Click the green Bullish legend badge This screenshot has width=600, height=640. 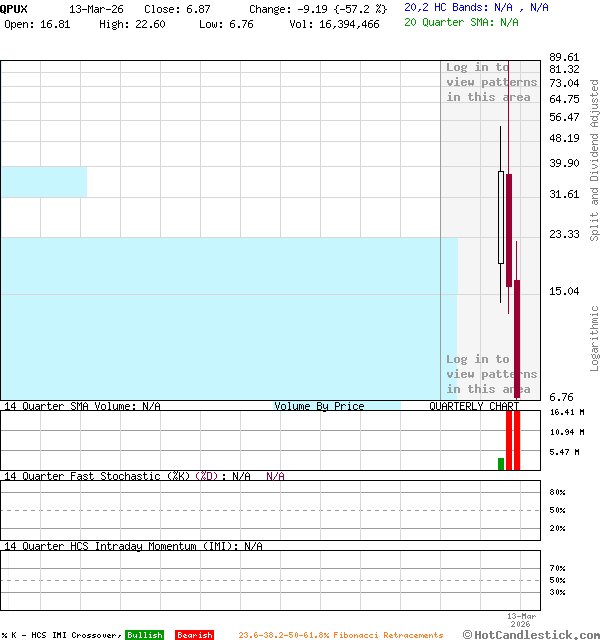[x=144, y=635]
